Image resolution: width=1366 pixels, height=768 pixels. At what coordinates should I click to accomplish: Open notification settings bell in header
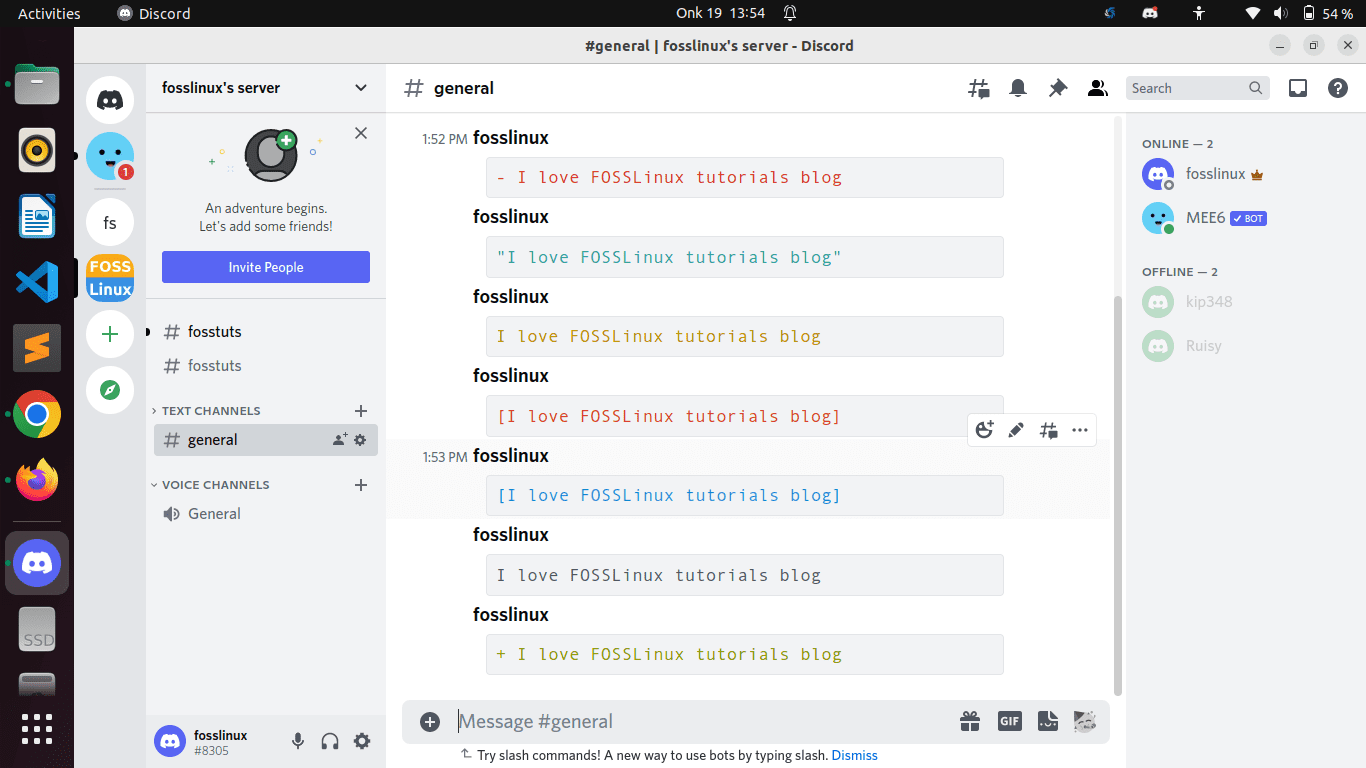point(1018,88)
